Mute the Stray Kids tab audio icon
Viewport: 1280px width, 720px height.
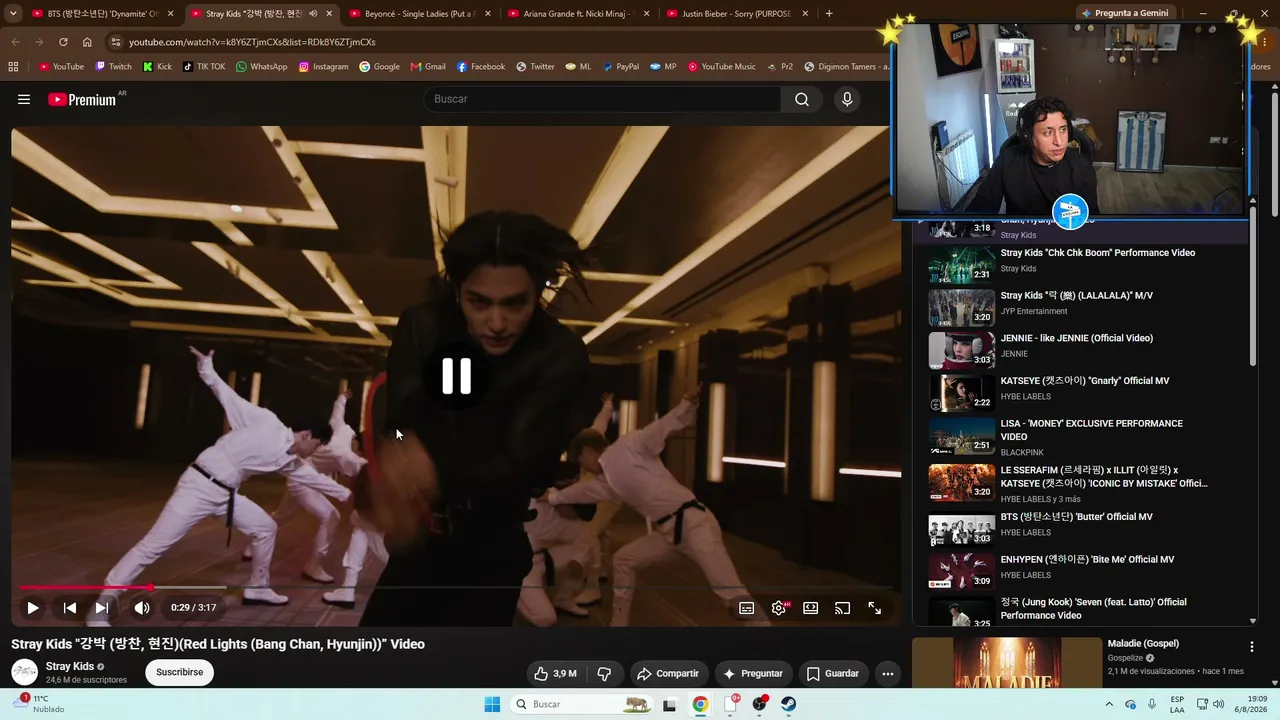click(313, 14)
